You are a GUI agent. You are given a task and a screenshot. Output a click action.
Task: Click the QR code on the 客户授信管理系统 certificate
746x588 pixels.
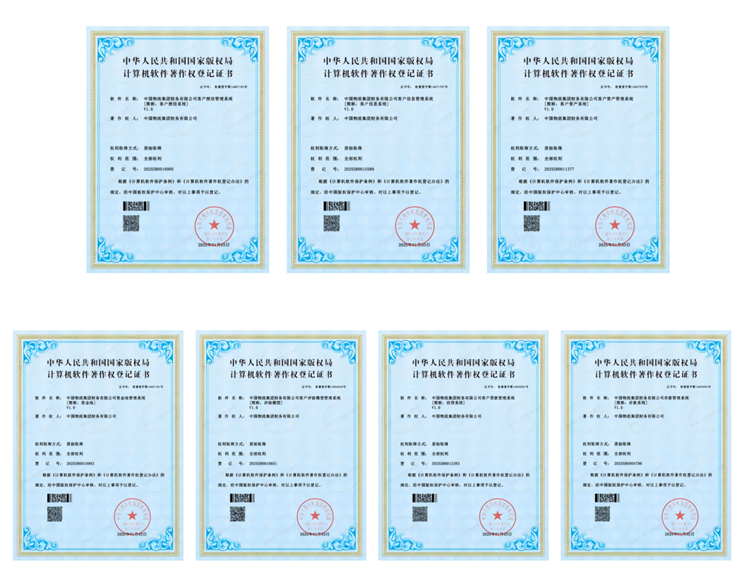[133, 224]
